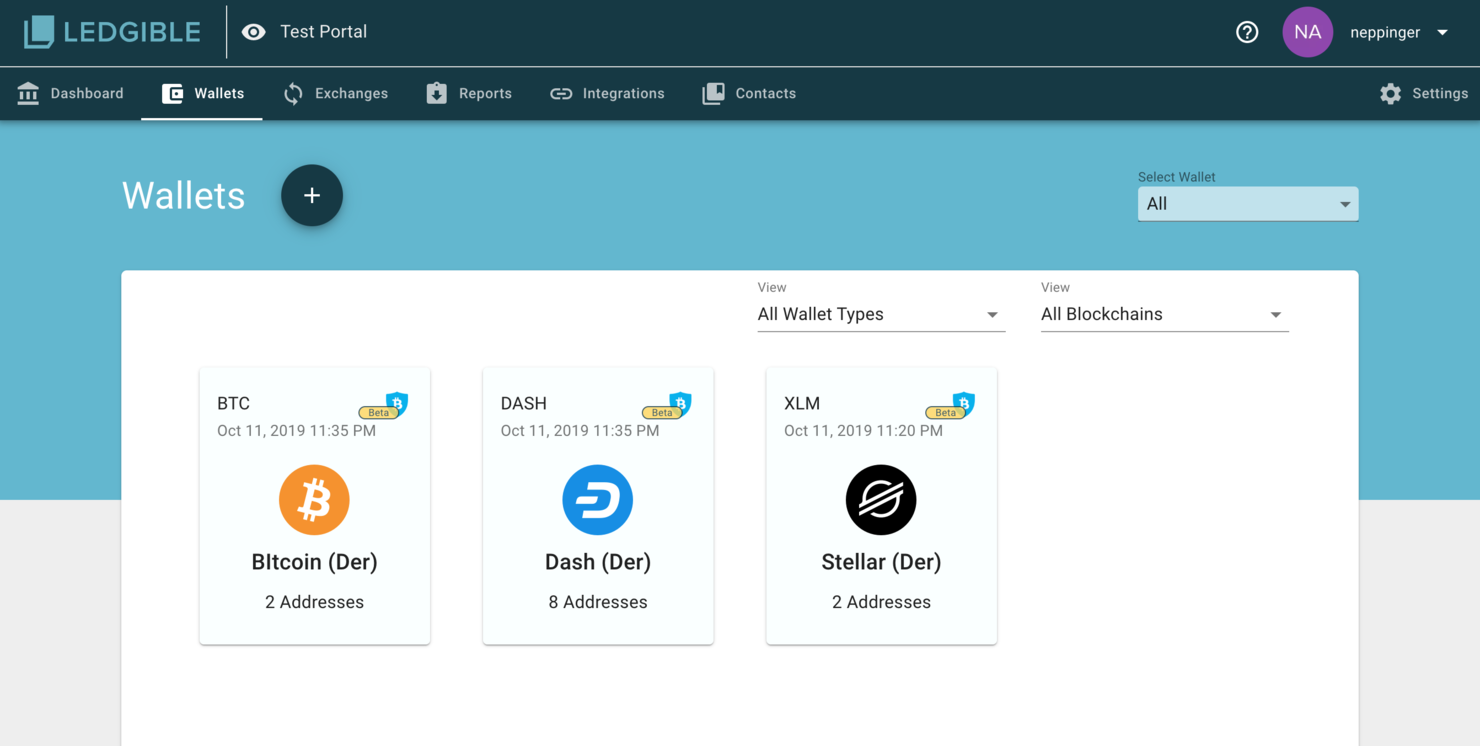Click the Integrations link icon
The width and height of the screenshot is (1480, 746).
[559, 93]
